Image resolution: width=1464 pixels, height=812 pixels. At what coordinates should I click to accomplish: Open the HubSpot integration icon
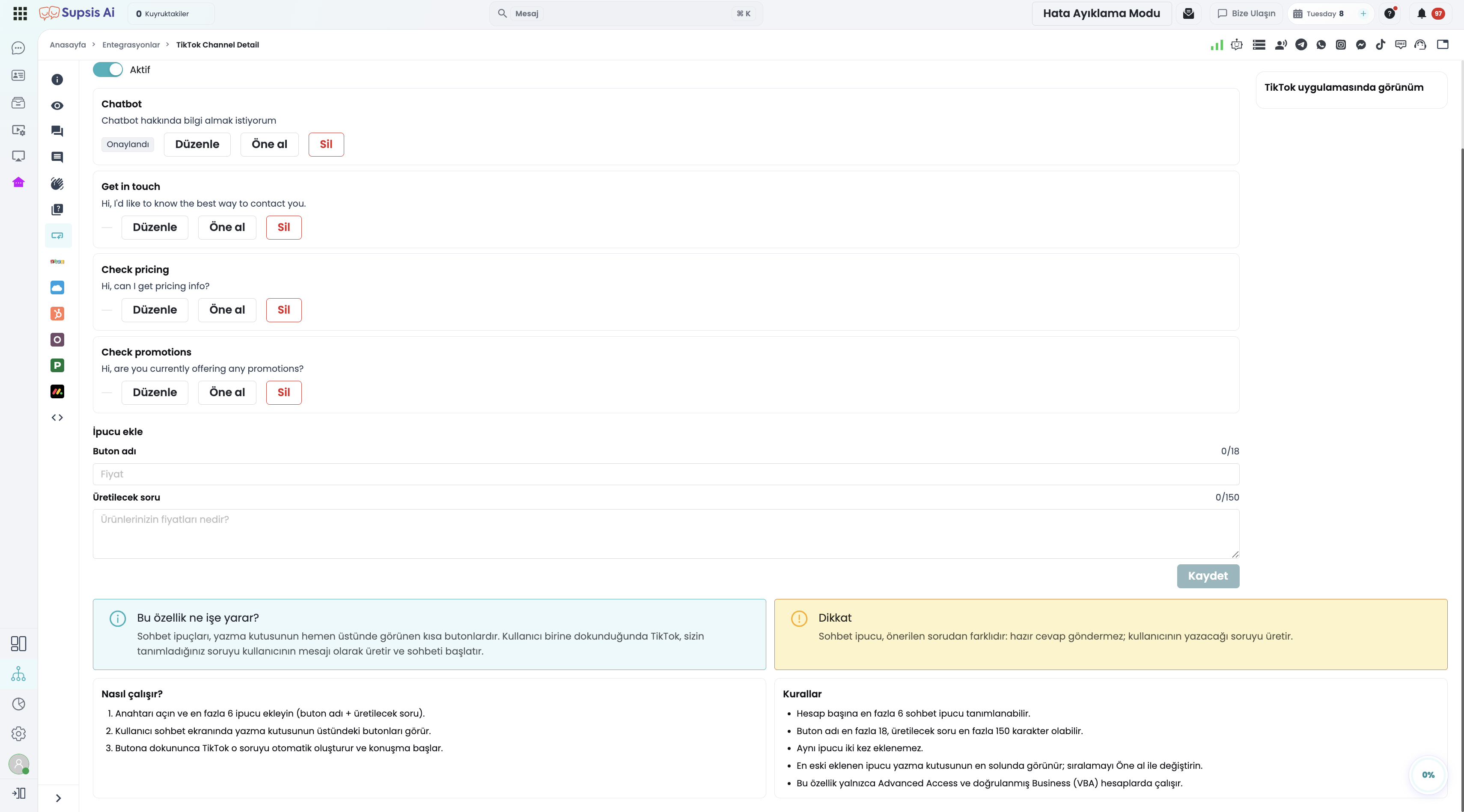coord(57,314)
